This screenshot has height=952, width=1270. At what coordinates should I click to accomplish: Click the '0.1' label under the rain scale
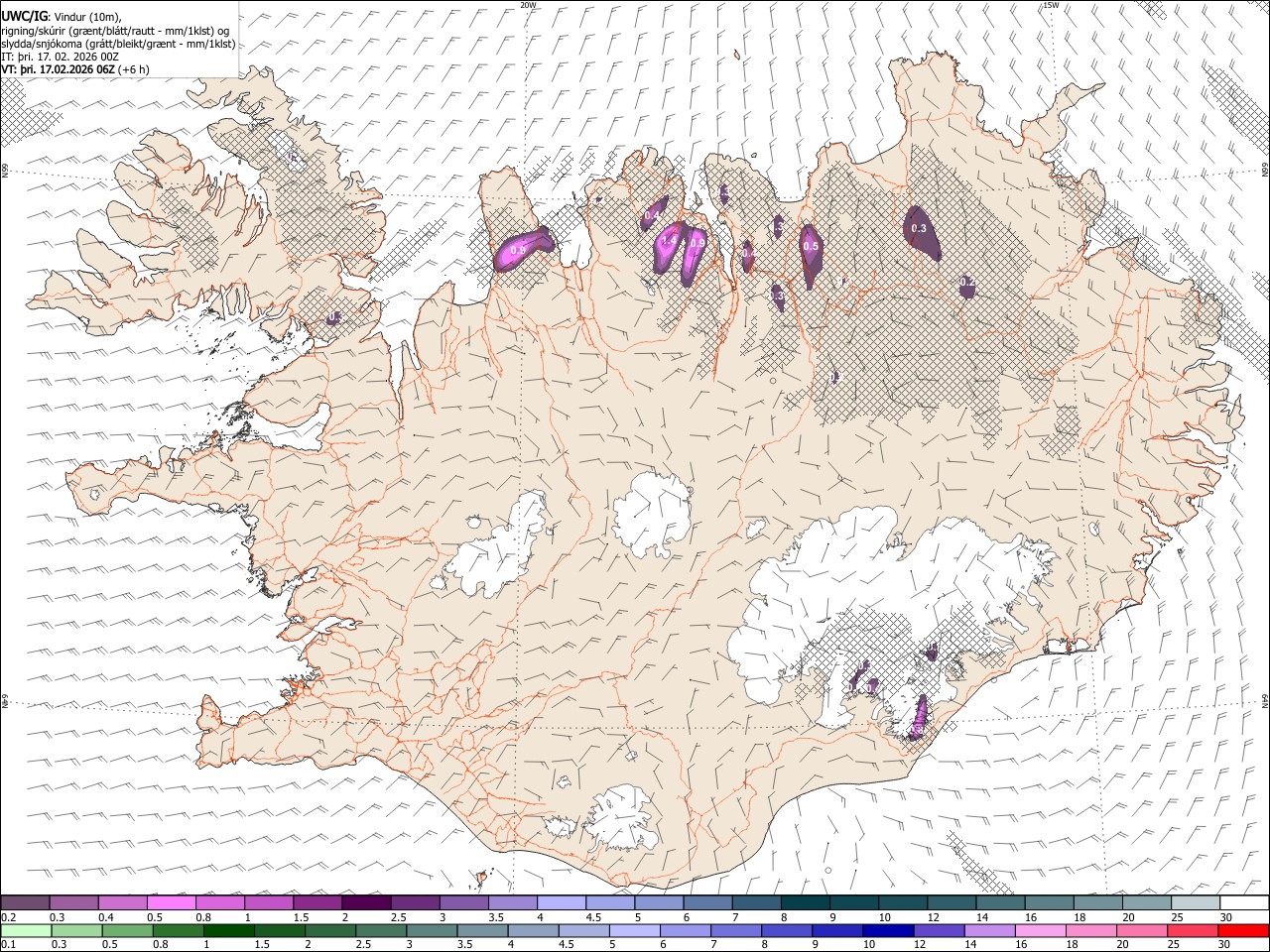(9, 944)
